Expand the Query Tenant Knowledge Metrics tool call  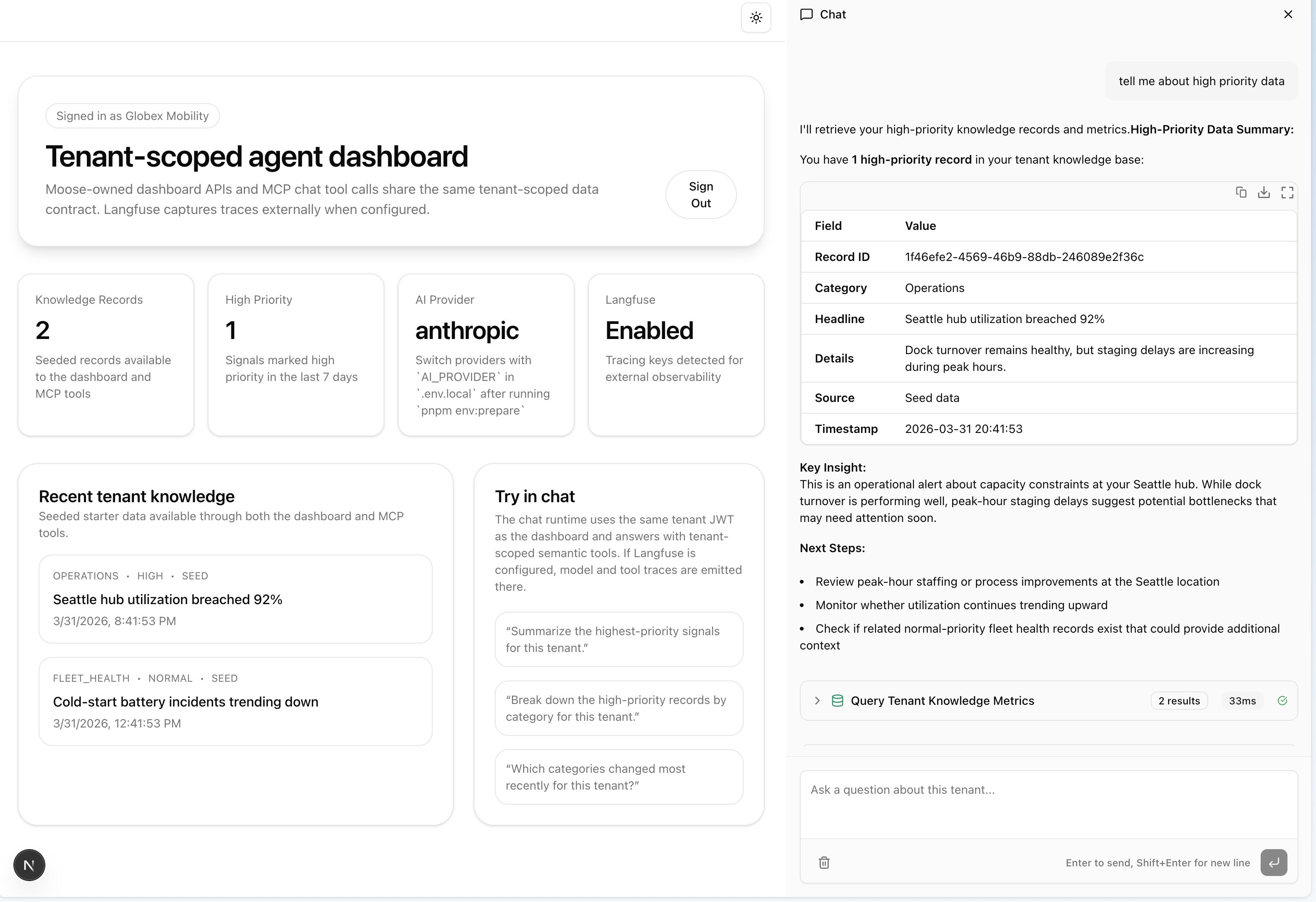817,701
